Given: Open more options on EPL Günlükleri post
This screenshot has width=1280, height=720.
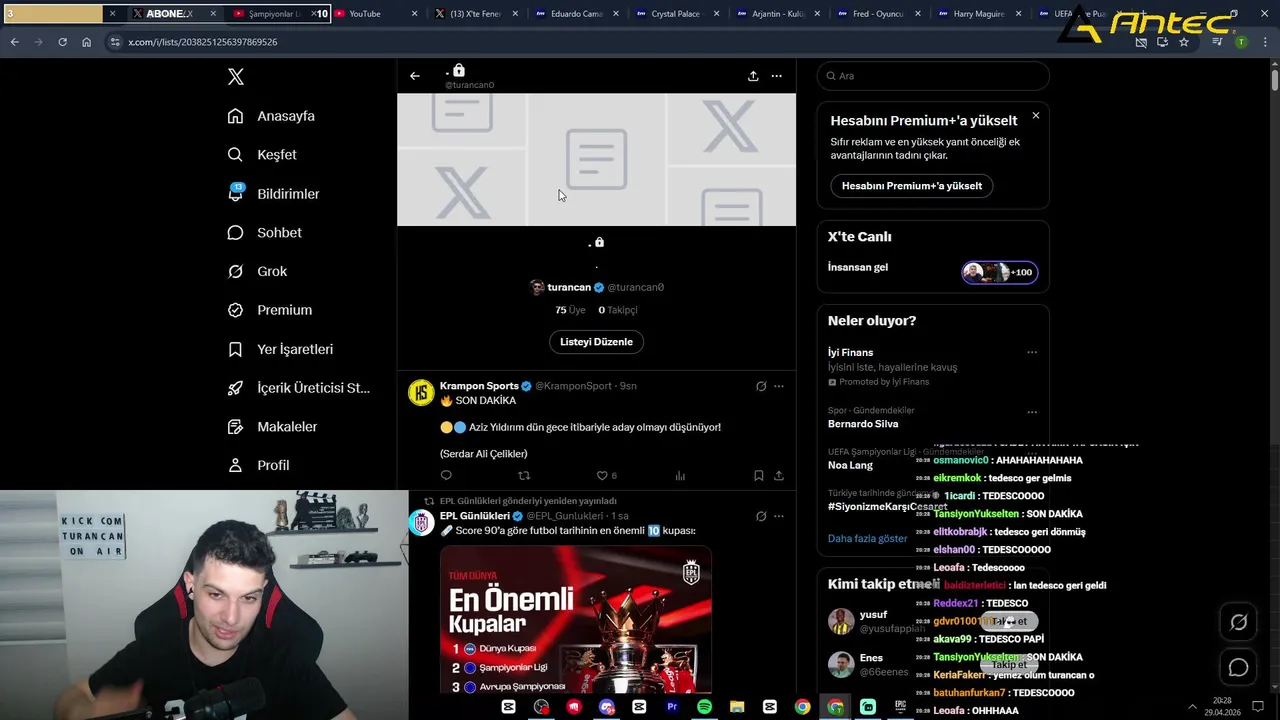Looking at the screenshot, I should 779,516.
